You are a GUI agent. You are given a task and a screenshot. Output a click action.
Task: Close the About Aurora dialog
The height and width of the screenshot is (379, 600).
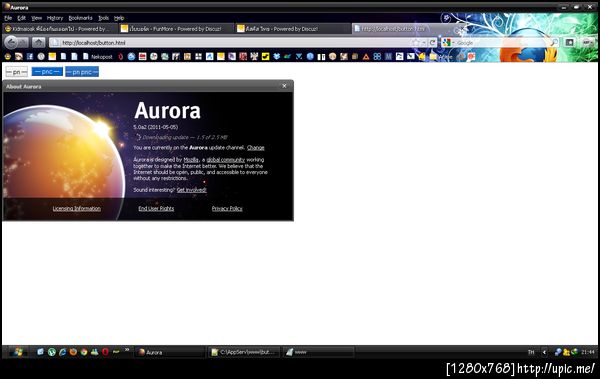tap(284, 86)
